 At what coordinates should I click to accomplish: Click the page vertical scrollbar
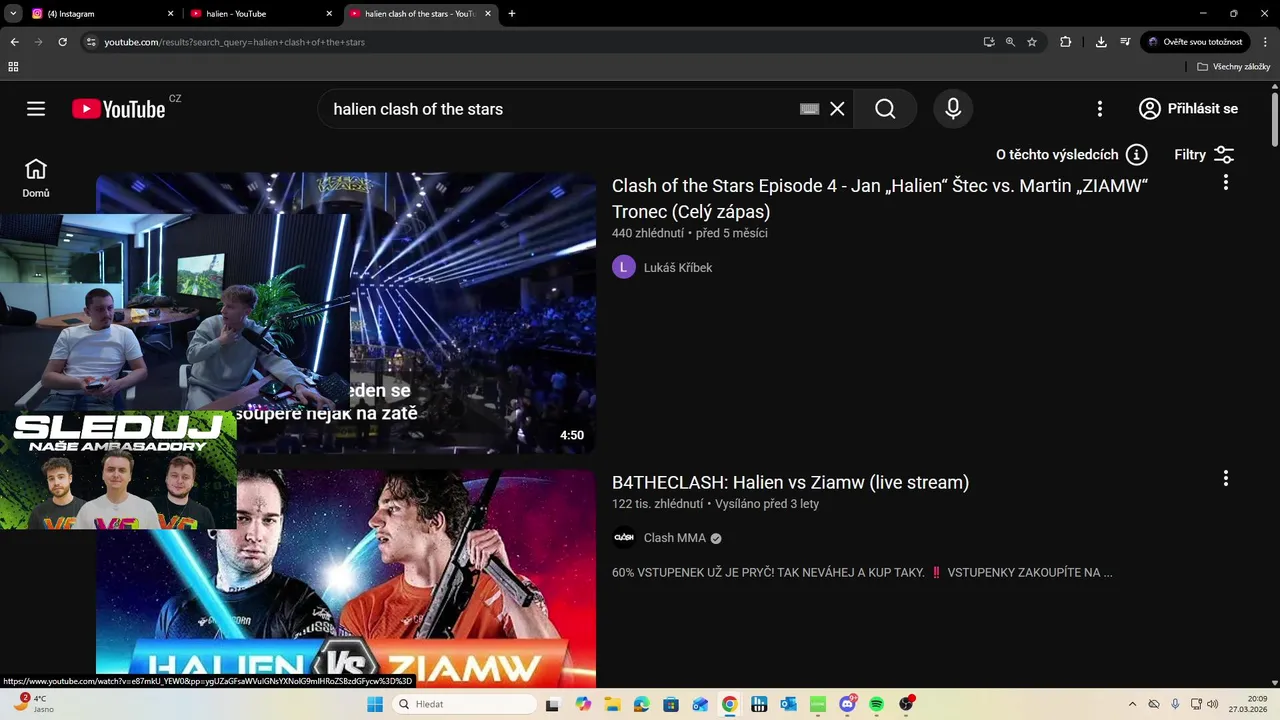[1275, 120]
